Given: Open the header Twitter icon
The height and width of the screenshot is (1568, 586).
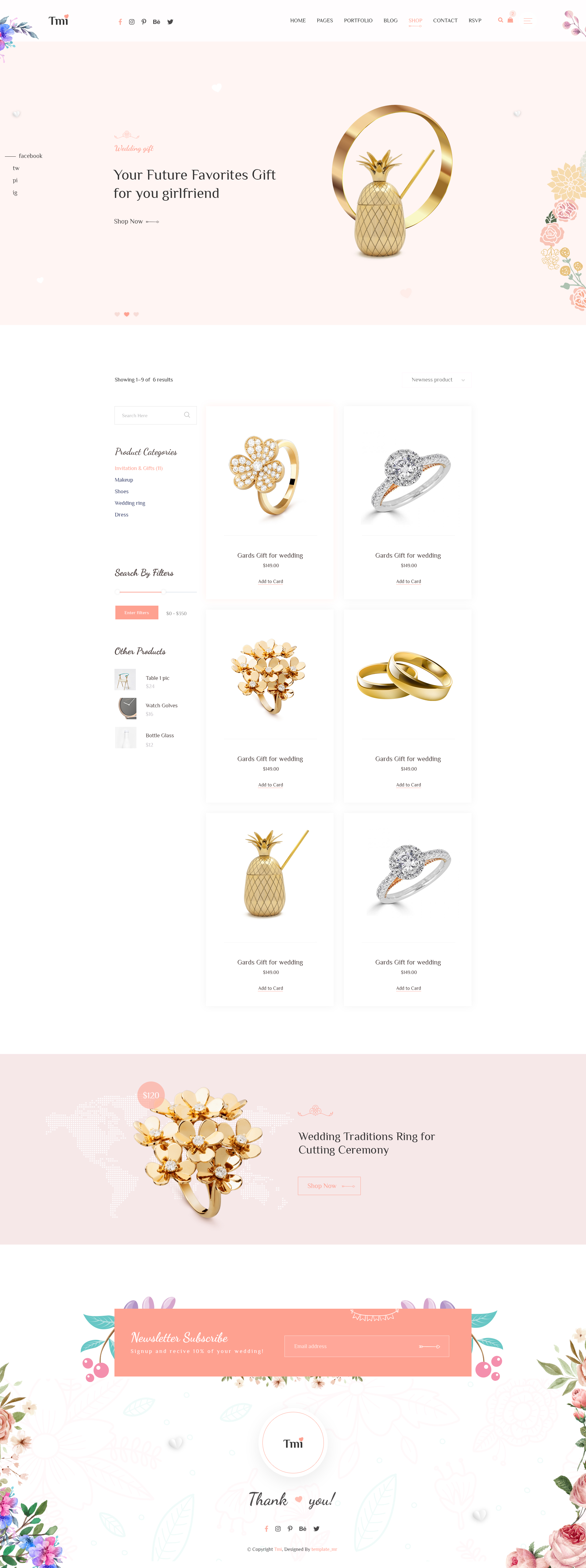Looking at the screenshot, I should tap(170, 22).
